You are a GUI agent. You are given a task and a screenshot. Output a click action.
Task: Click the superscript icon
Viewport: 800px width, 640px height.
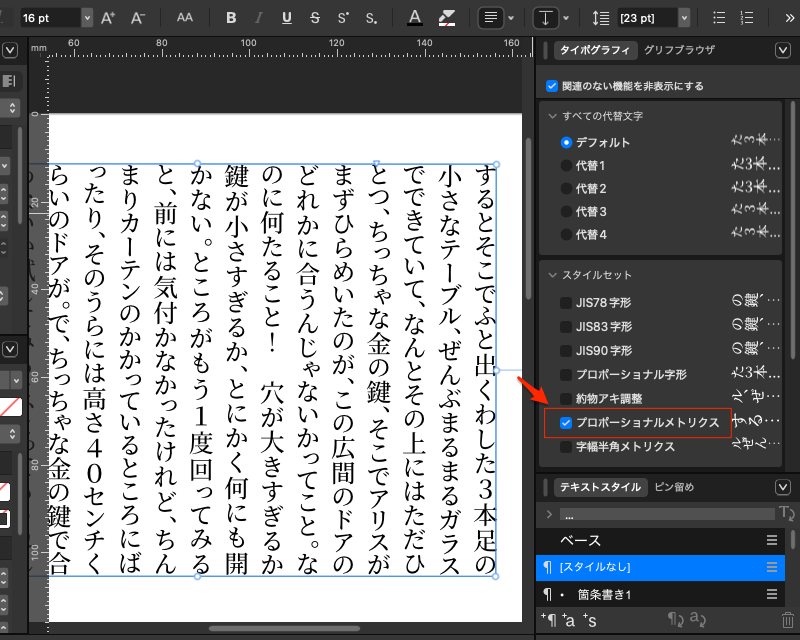pyautogui.click(x=343, y=18)
